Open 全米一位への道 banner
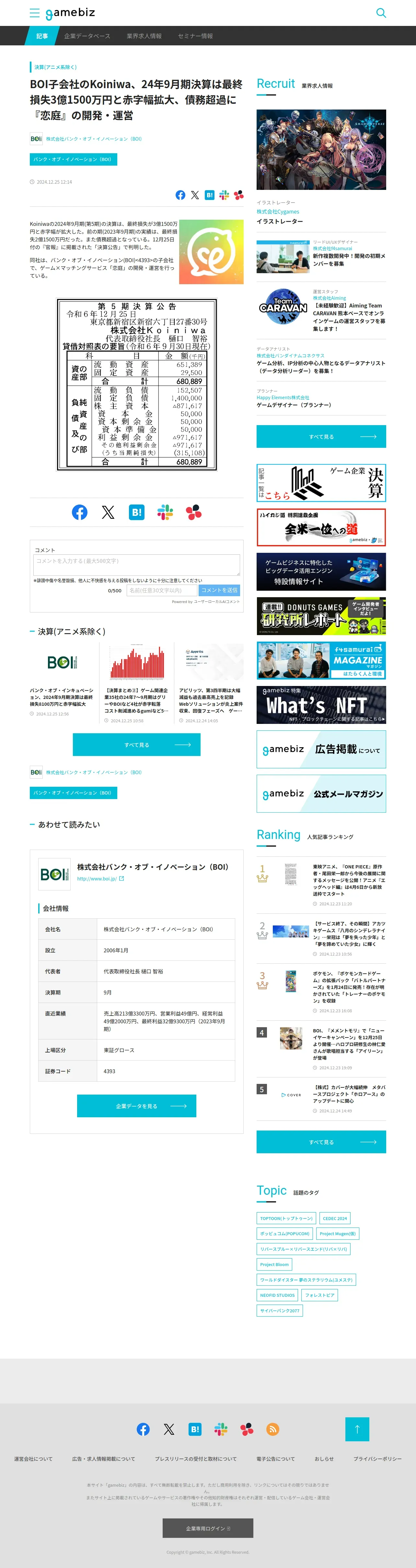416x1568 pixels. [x=321, y=527]
